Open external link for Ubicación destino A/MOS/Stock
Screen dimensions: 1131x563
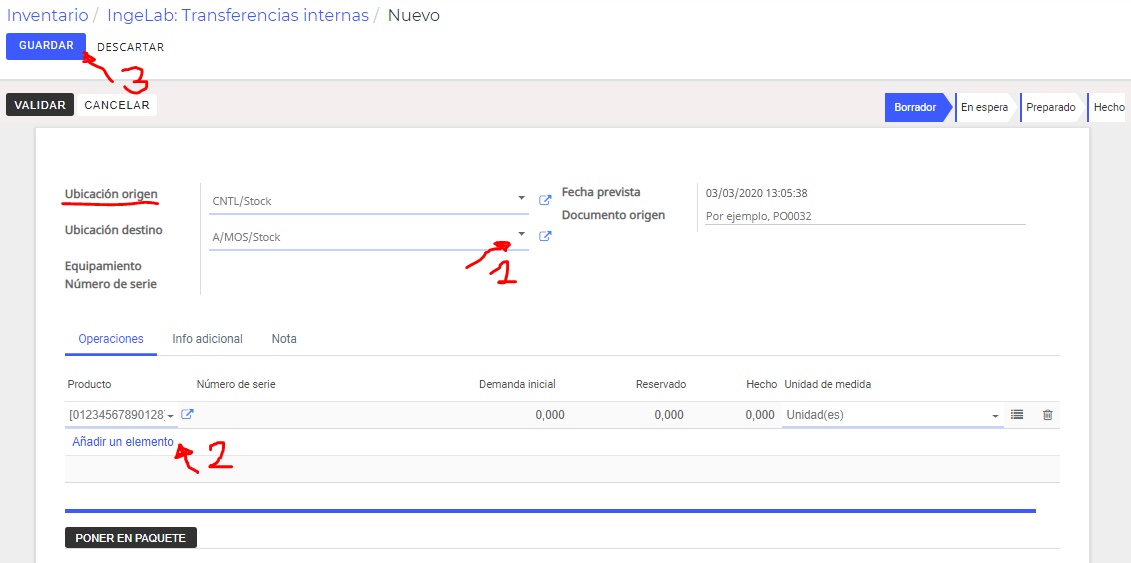pyautogui.click(x=545, y=236)
